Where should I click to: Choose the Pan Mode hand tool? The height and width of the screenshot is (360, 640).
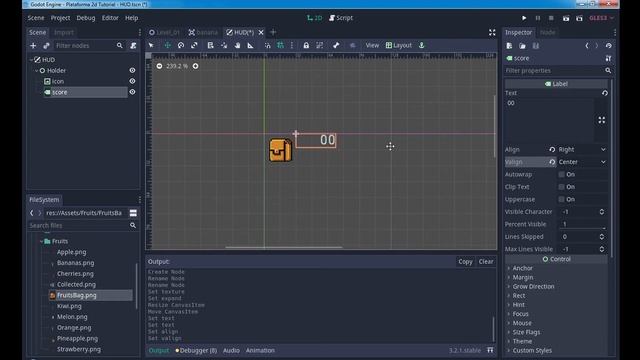237,45
